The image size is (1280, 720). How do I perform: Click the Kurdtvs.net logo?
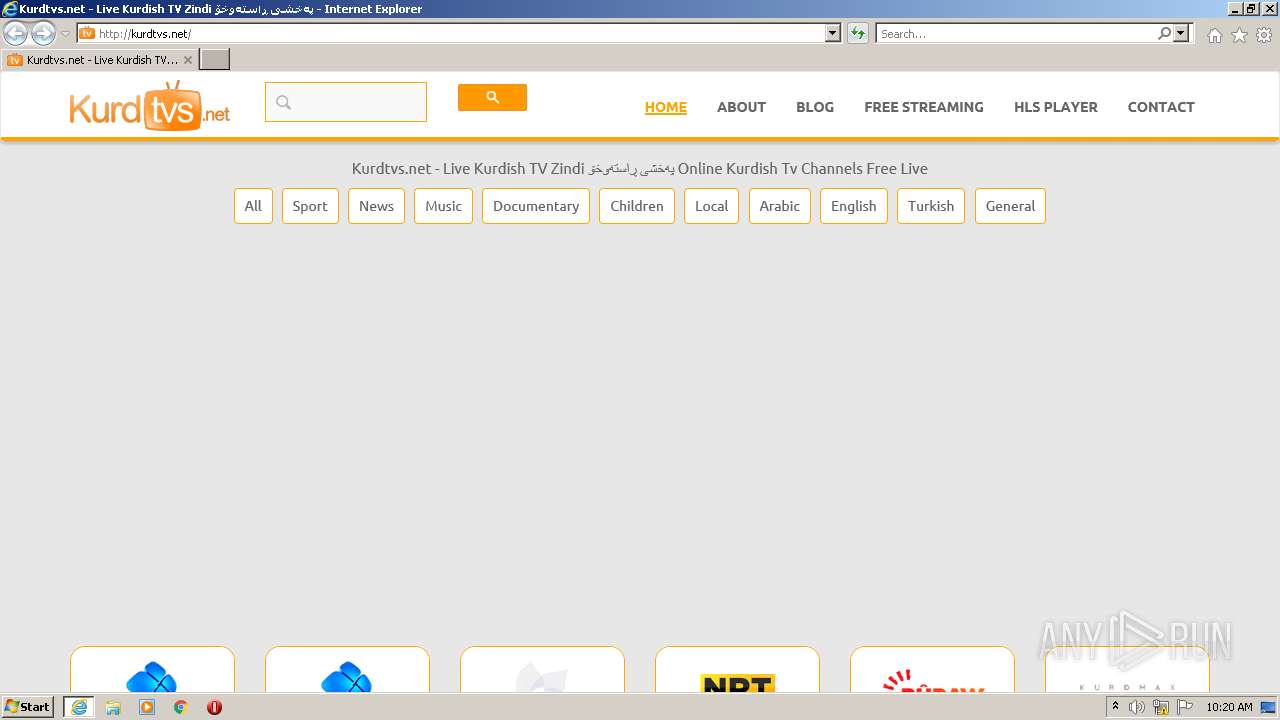150,106
